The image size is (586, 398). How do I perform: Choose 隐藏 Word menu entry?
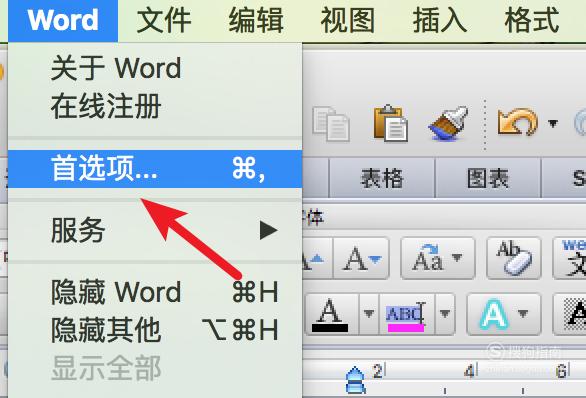coord(155,292)
